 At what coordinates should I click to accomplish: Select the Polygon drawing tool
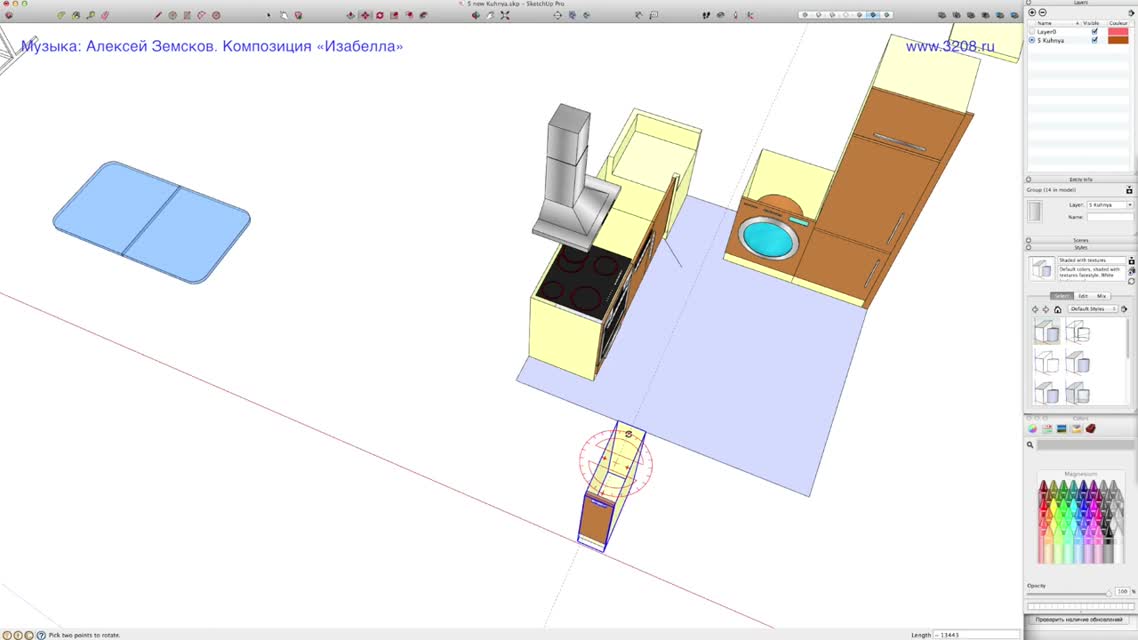216,15
